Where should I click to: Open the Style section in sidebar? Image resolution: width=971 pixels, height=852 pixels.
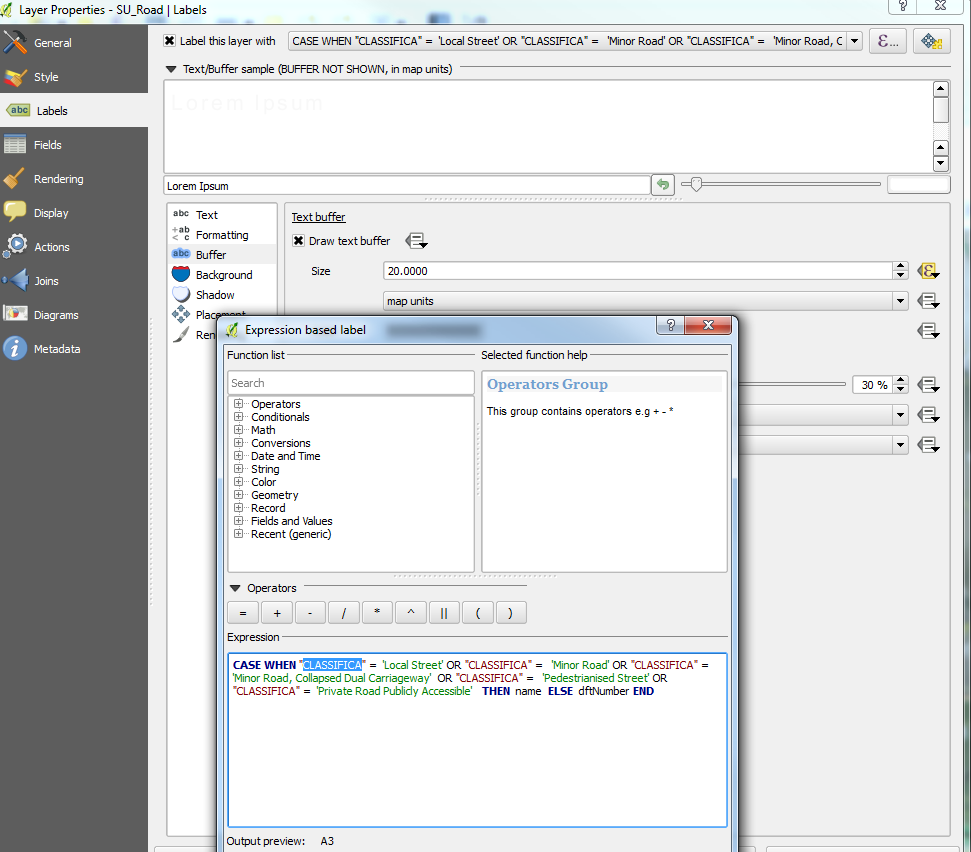[x=46, y=77]
